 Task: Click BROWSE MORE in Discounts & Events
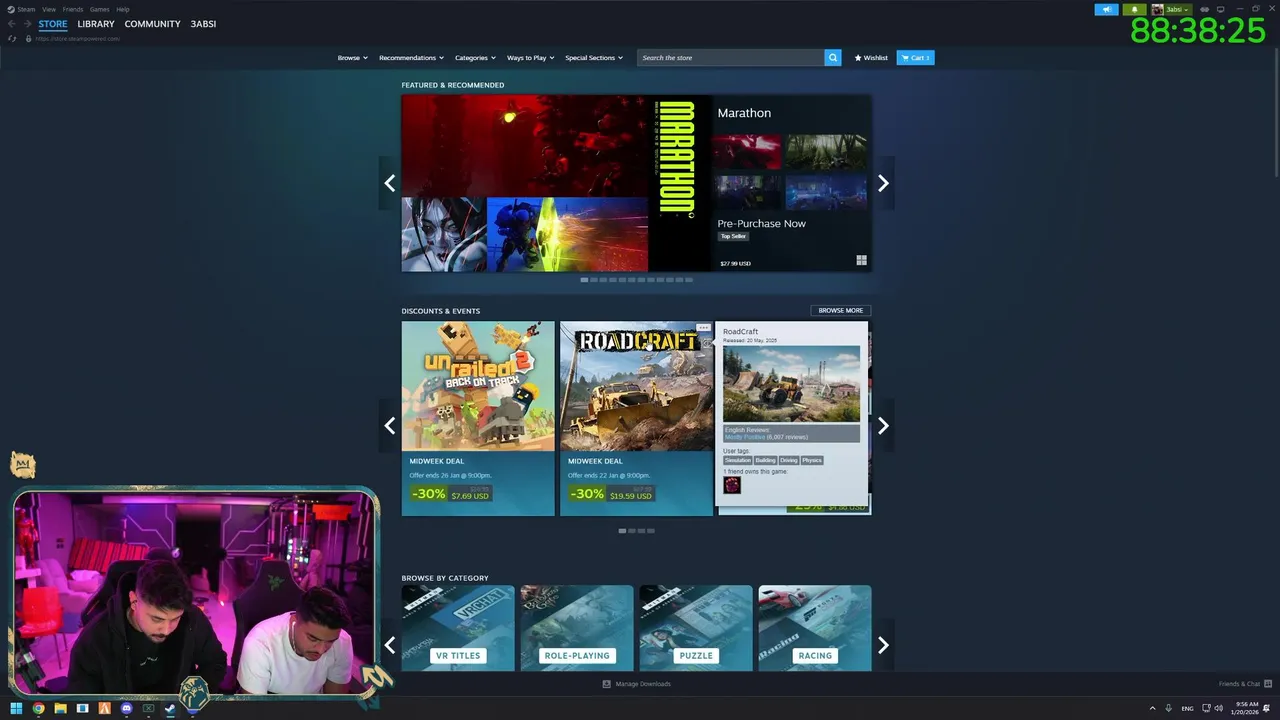(x=841, y=311)
